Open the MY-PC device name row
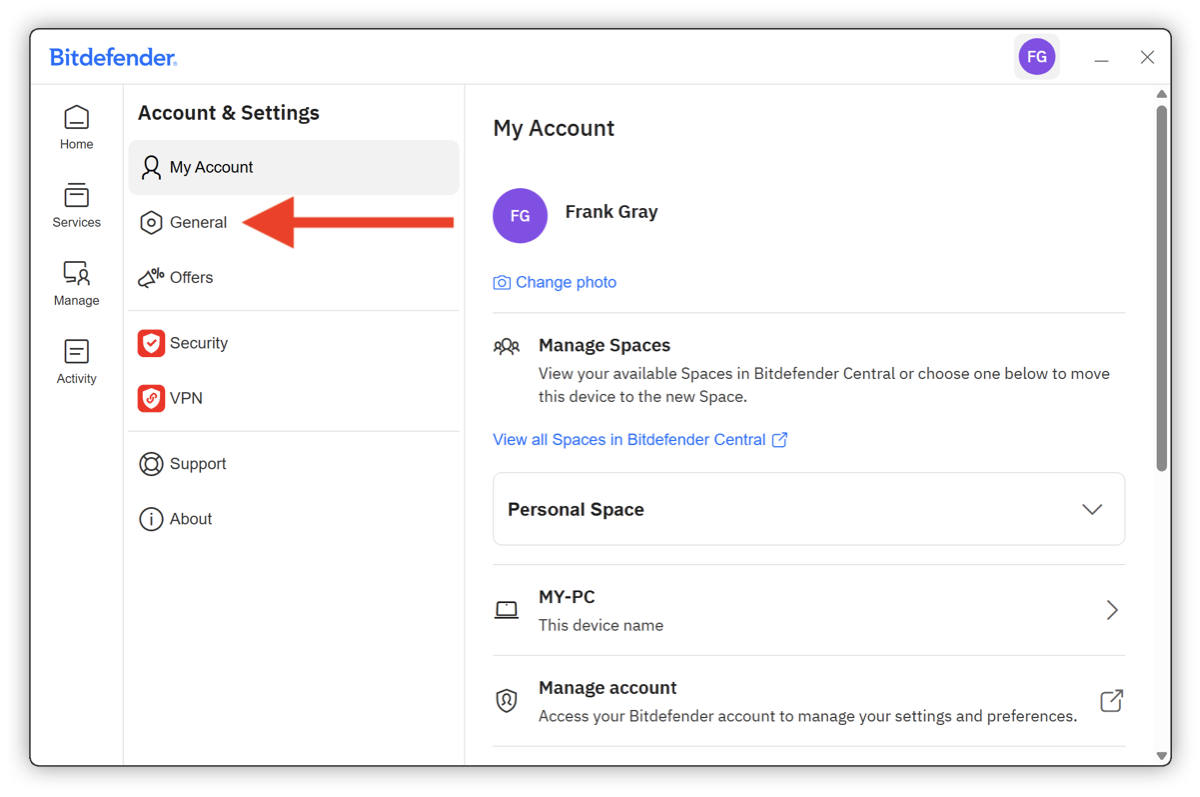 [x=809, y=610]
